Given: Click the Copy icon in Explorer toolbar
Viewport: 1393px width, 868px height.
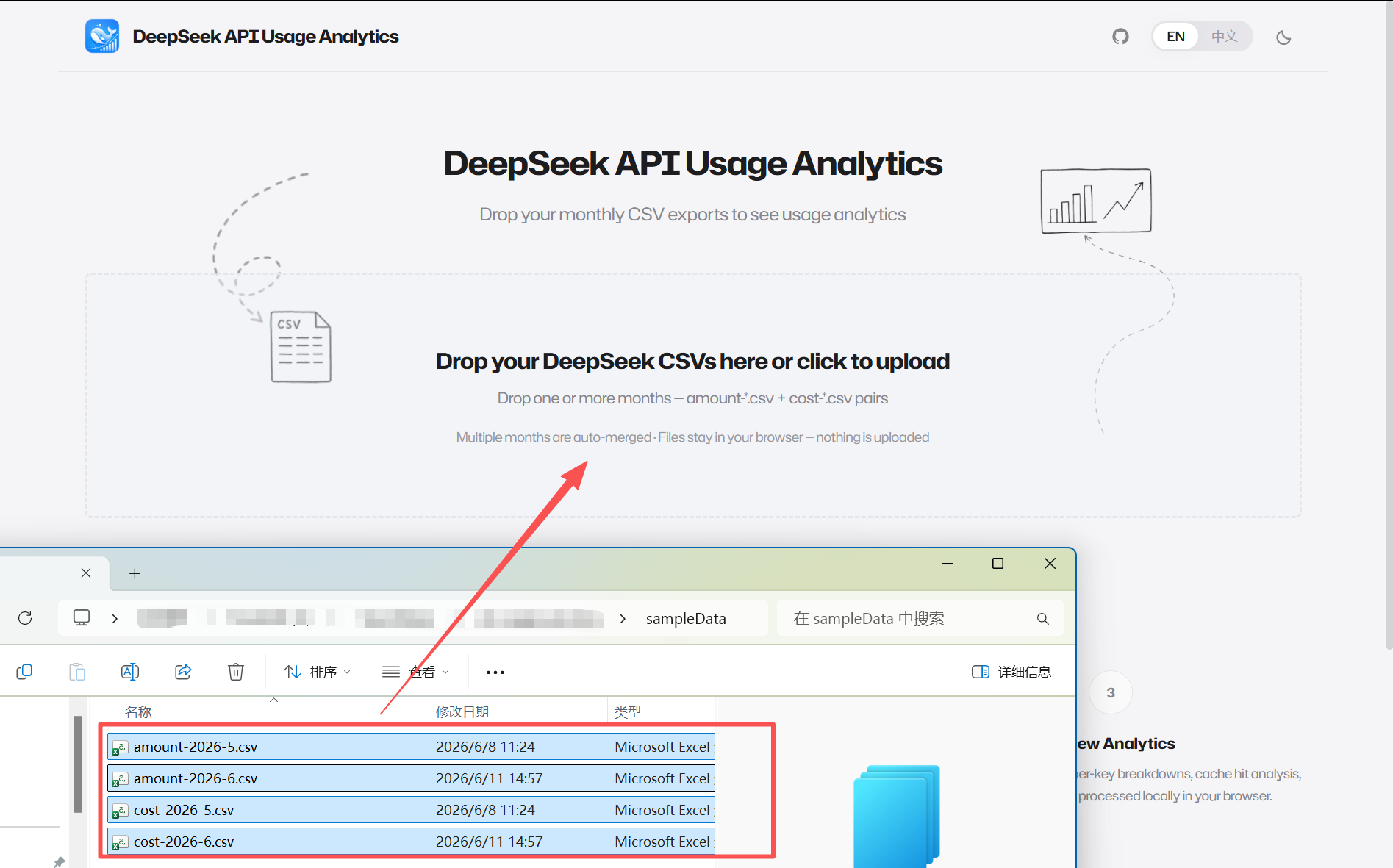Looking at the screenshot, I should [x=24, y=672].
